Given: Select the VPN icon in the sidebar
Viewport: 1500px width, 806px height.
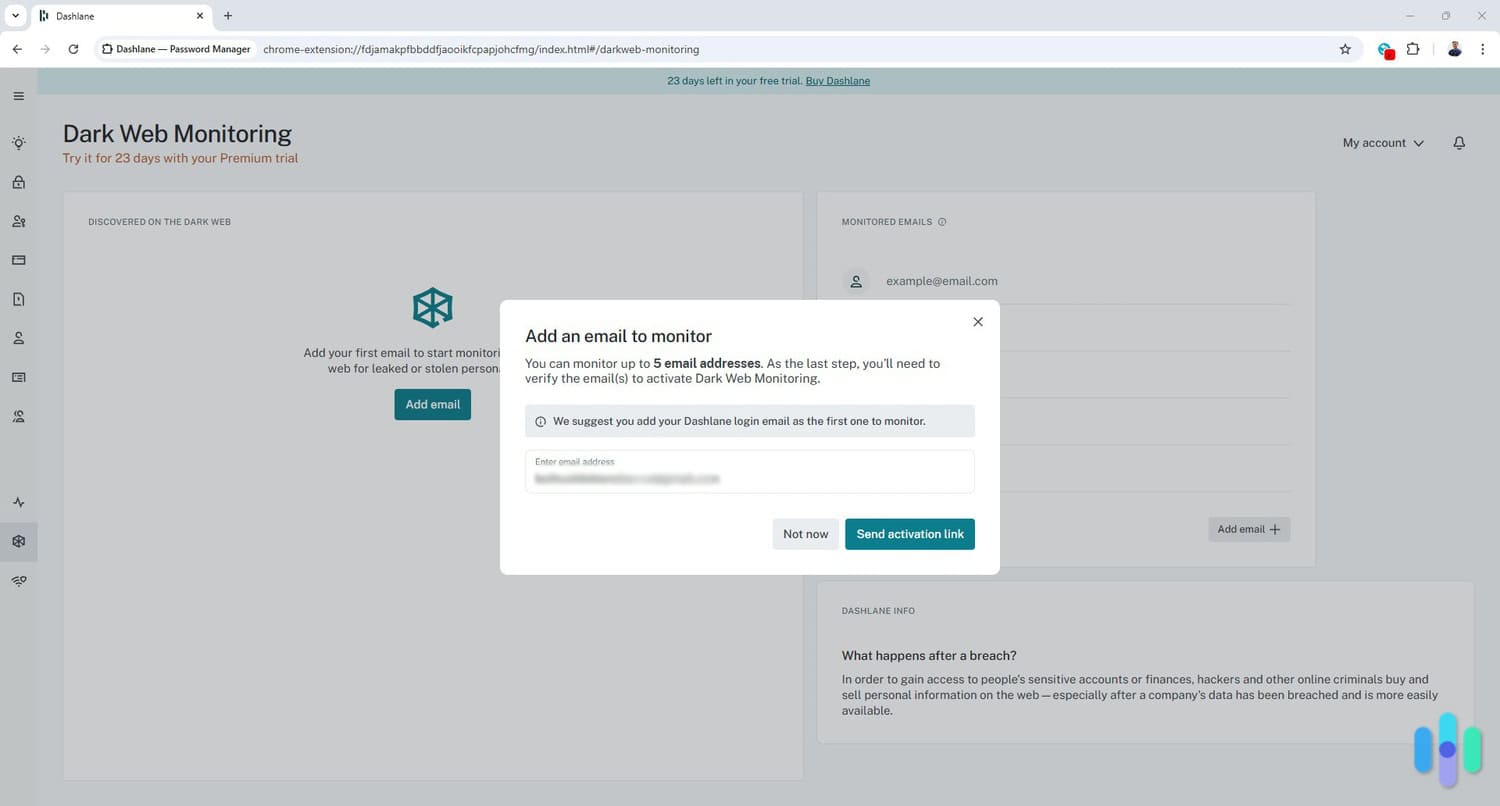Looking at the screenshot, I should (18, 580).
